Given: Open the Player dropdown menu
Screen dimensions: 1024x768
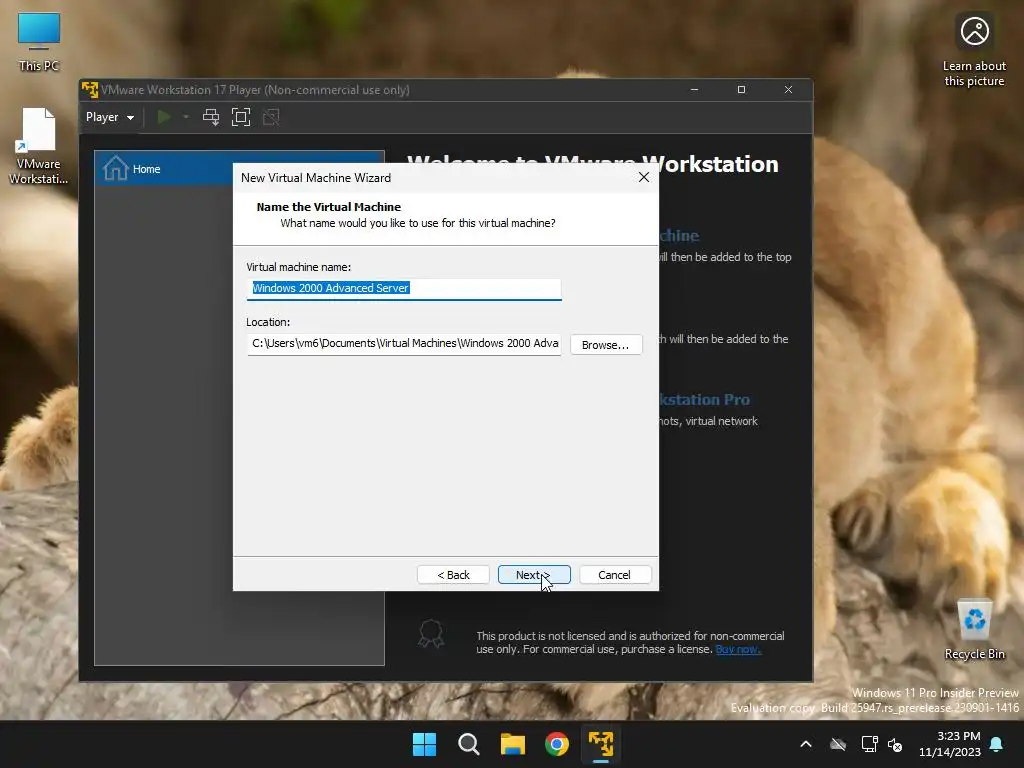Looking at the screenshot, I should [110, 117].
